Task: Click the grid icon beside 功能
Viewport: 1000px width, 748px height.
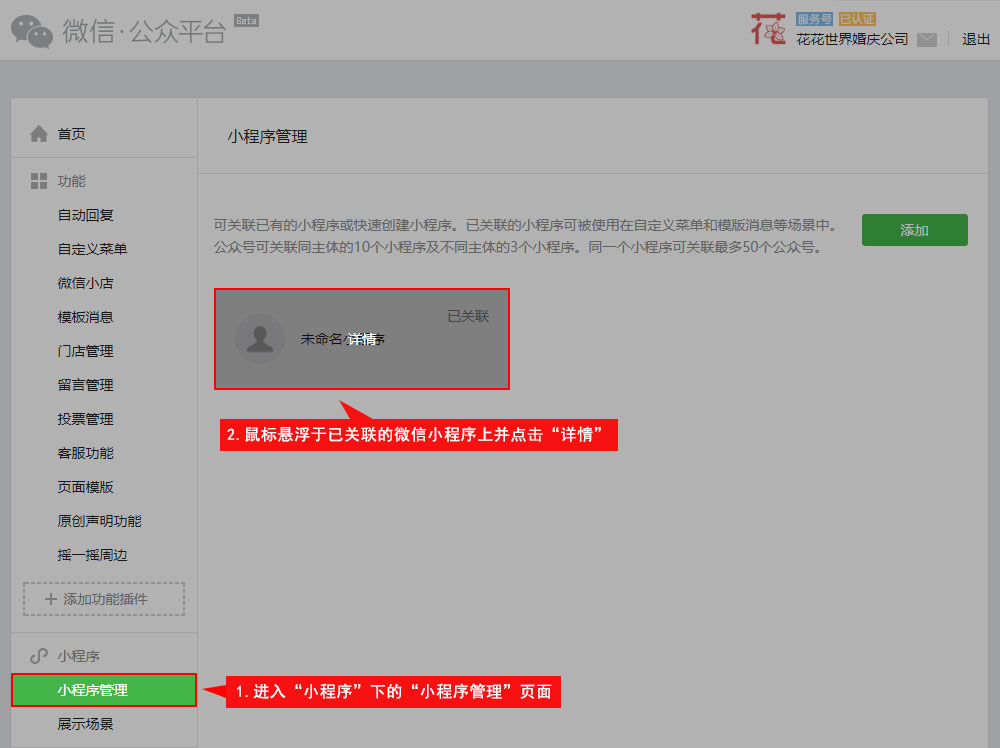Action: pyautogui.click(x=39, y=181)
